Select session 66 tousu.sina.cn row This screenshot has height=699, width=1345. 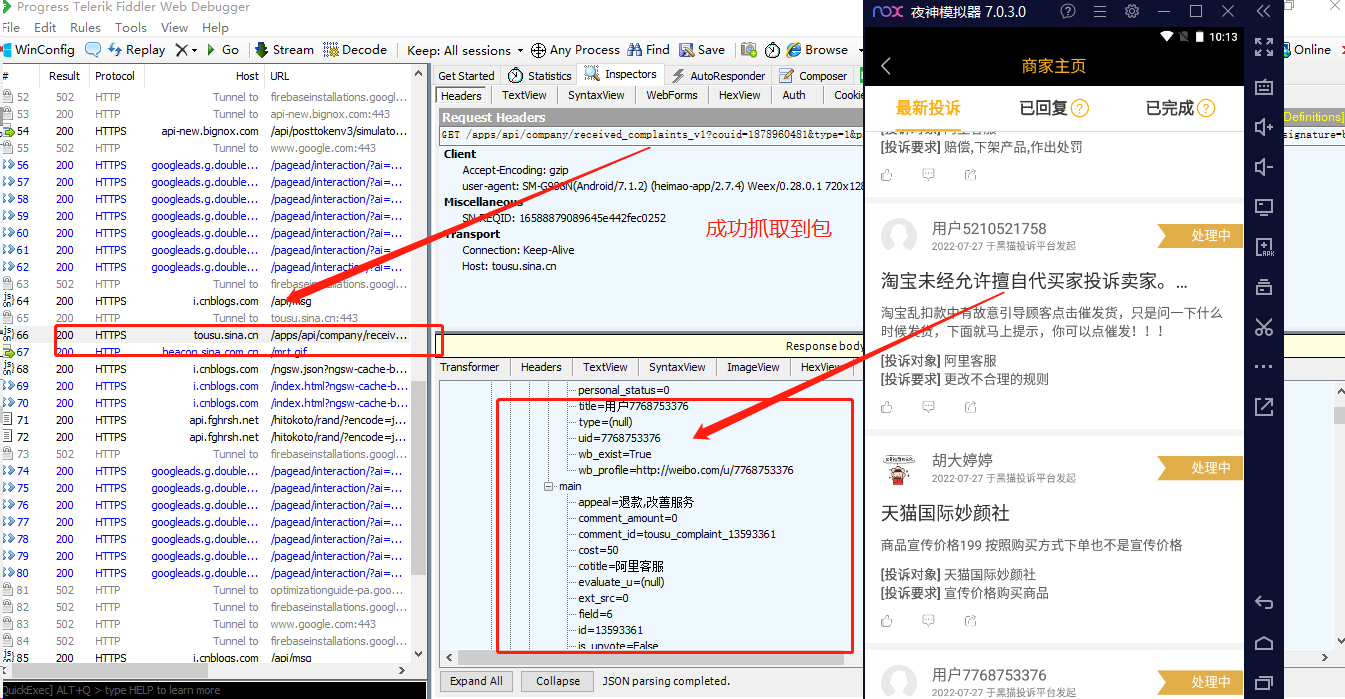(205, 335)
